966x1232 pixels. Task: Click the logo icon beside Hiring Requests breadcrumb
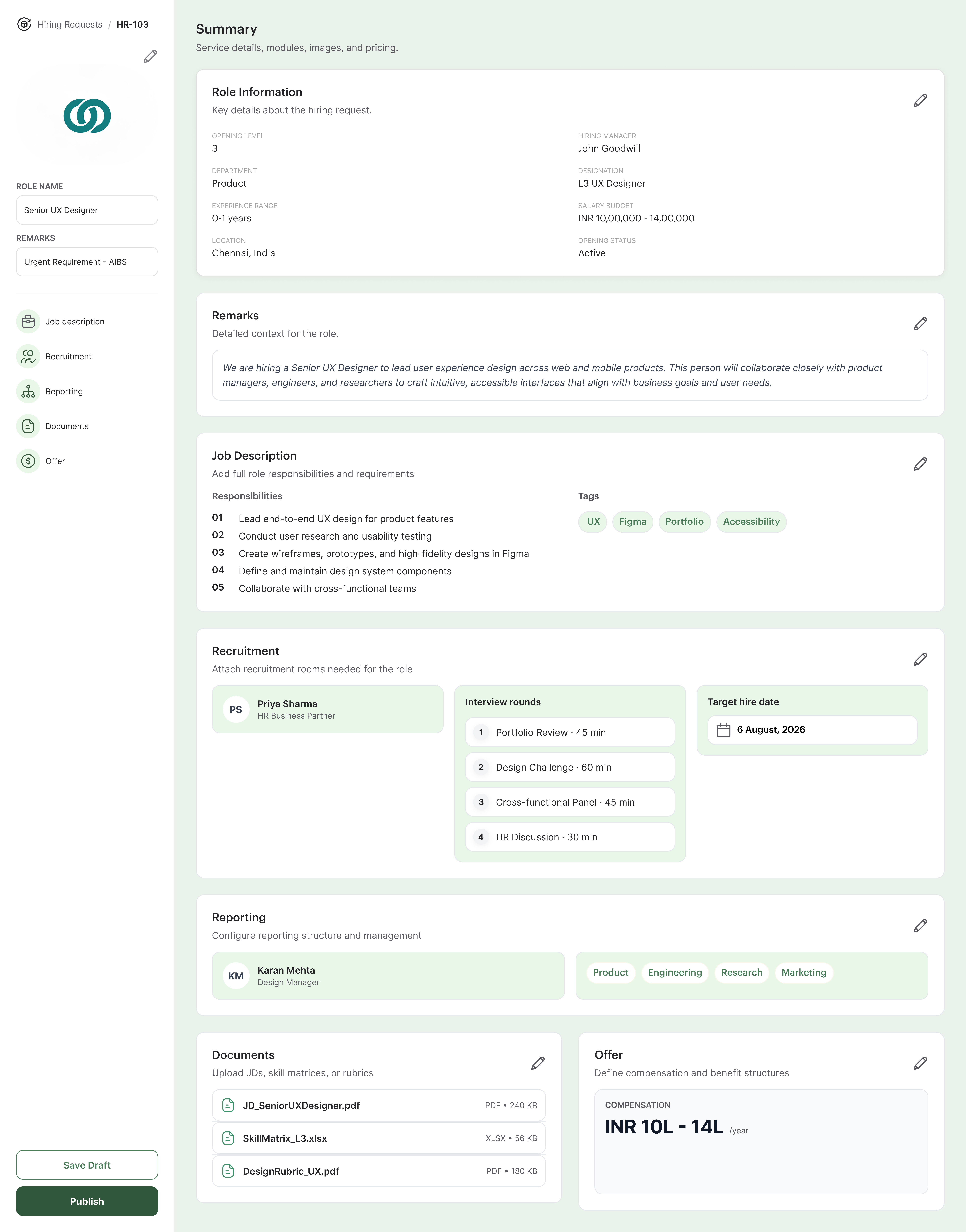pyautogui.click(x=24, y=24)
